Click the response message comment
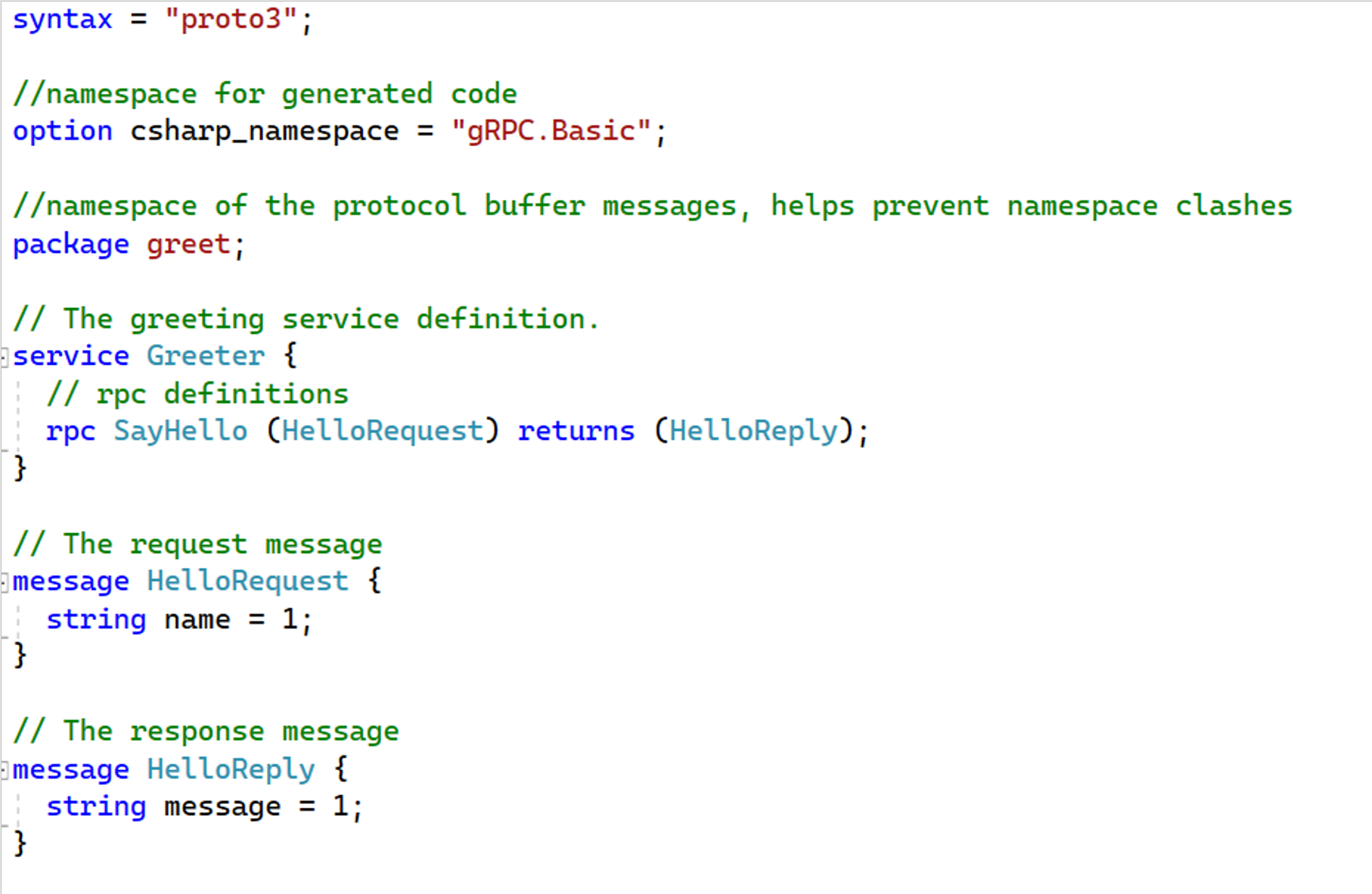The width and height of the screenshot is (1372, 894). point(206,732)
